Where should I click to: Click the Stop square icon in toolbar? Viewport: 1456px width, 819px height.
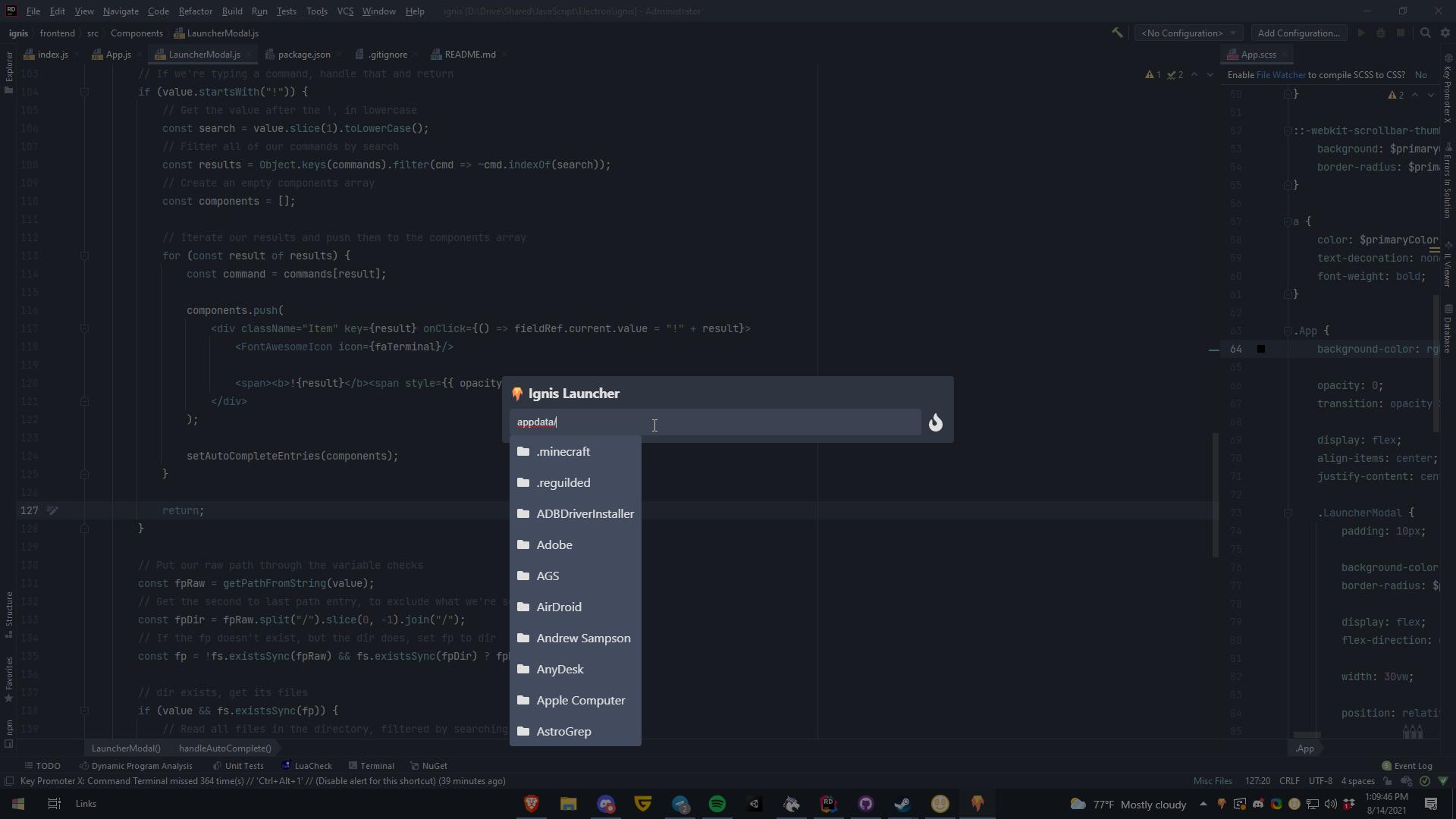[1401, 33]
